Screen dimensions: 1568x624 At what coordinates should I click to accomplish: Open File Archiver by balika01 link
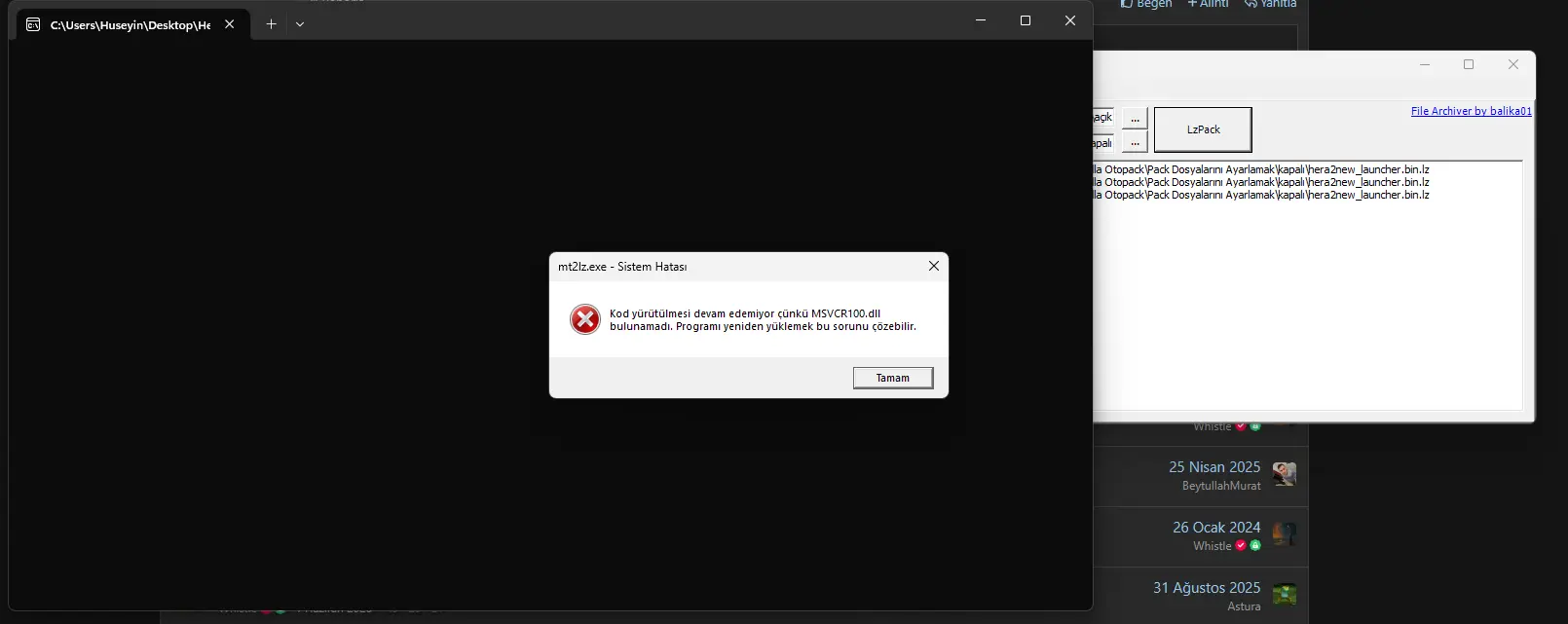pyautogui.click(x=1471, y=111)
